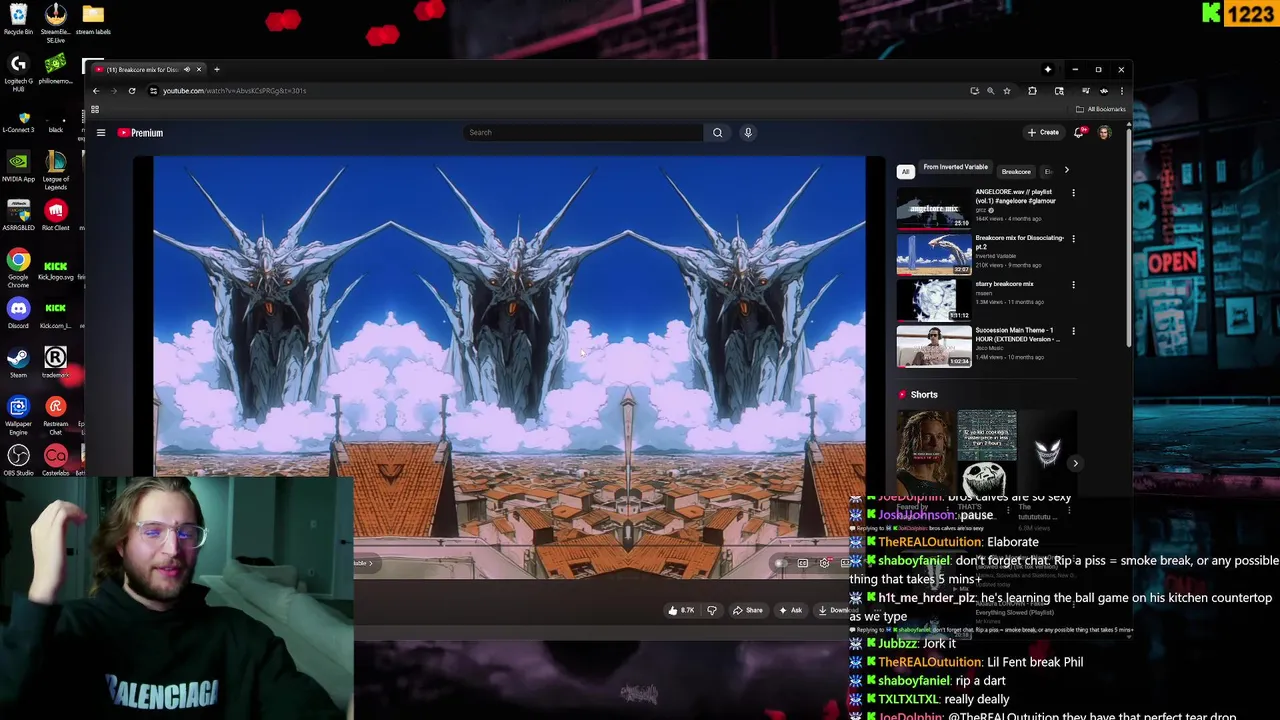
Task: Dislike the video with thumbs down
Action: [711, 610]
